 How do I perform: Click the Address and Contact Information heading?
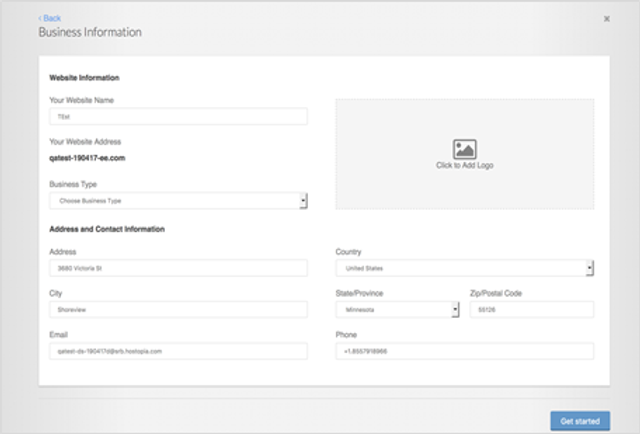pyautogui.click(x=107, y=229)
